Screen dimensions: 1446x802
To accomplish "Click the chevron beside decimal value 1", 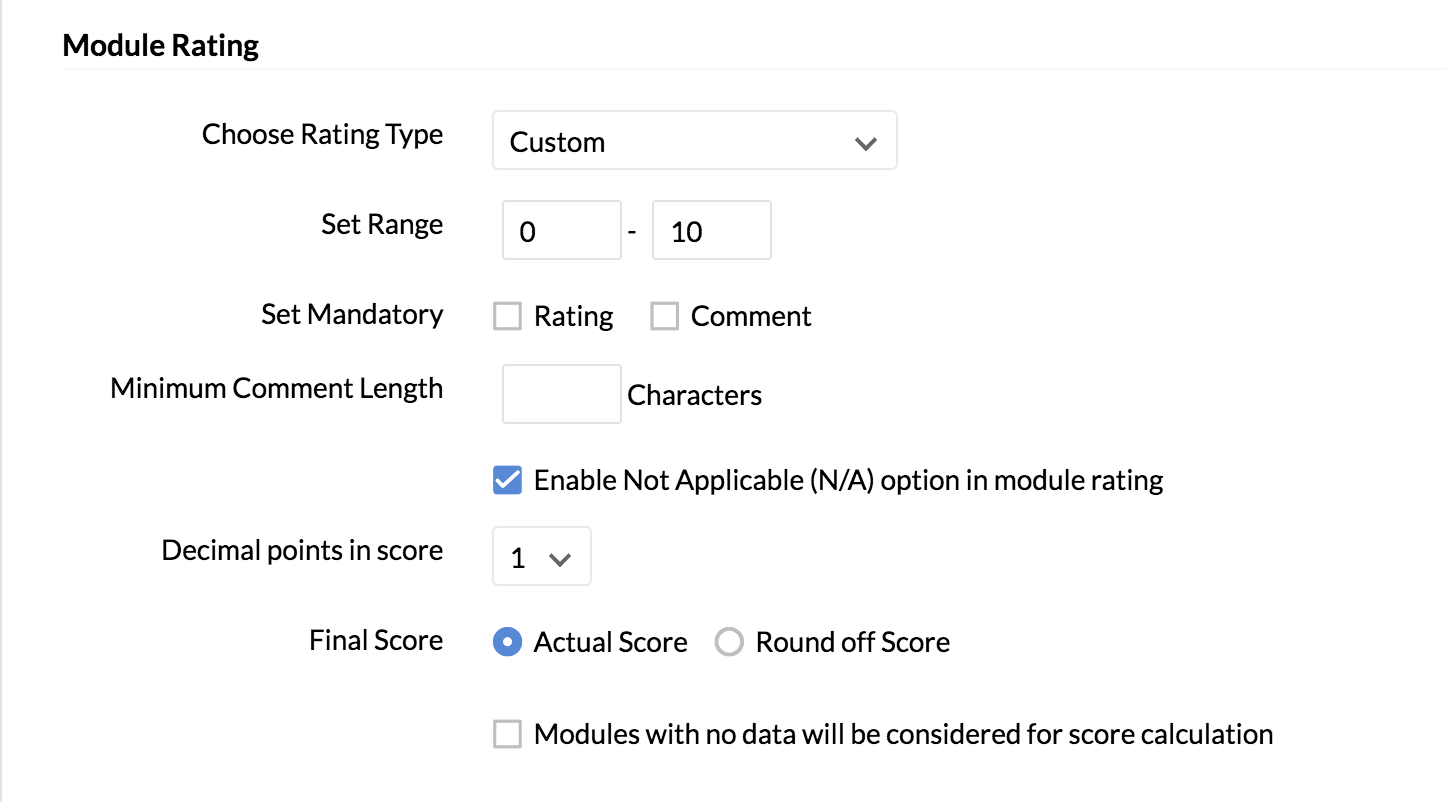I will (560, 559).
